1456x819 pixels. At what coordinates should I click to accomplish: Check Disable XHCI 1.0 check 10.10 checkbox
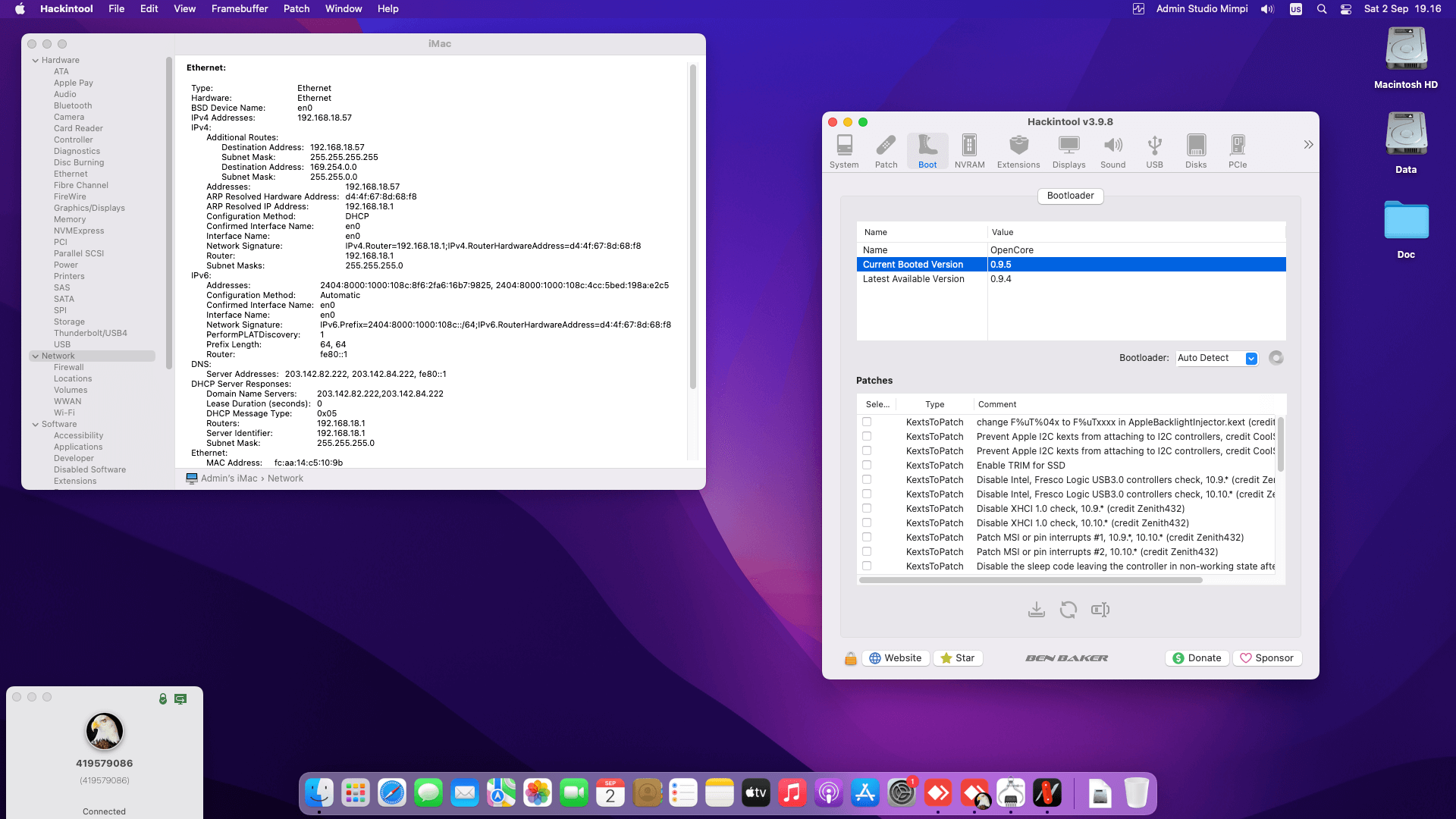pos(867,522)
